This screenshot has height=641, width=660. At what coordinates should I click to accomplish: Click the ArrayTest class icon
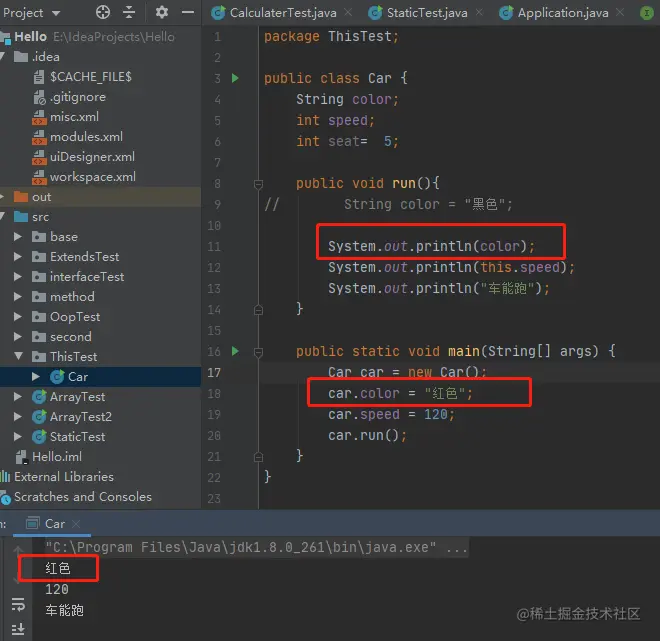tap(39, 396)
